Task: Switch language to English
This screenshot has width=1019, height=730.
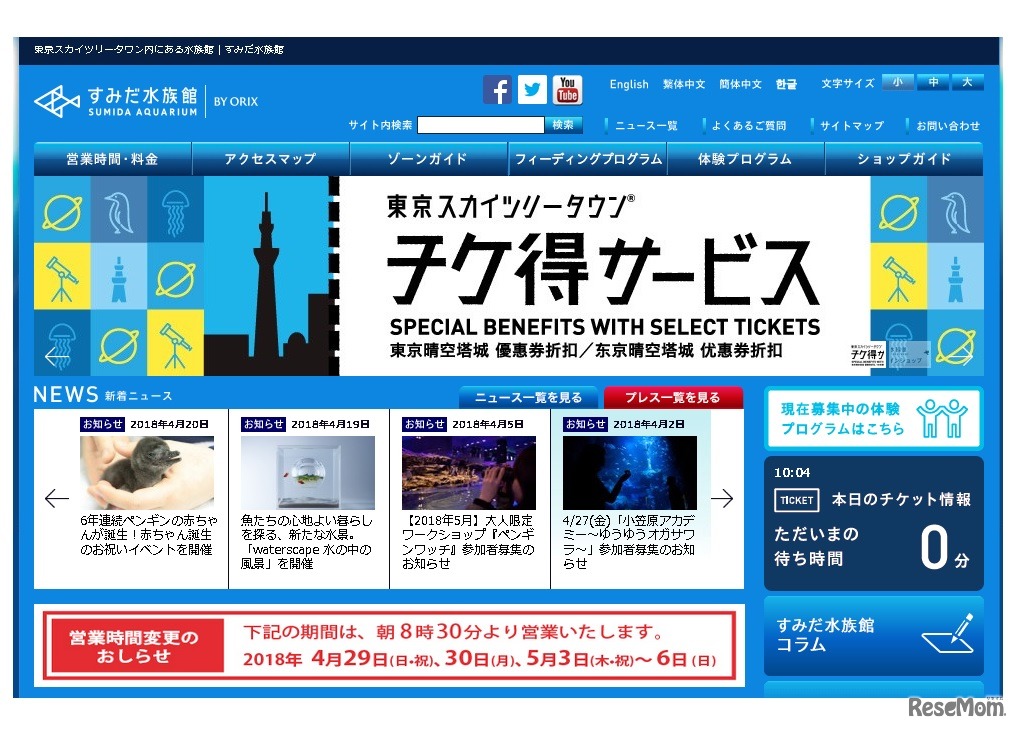Action: tap(629, 84)
